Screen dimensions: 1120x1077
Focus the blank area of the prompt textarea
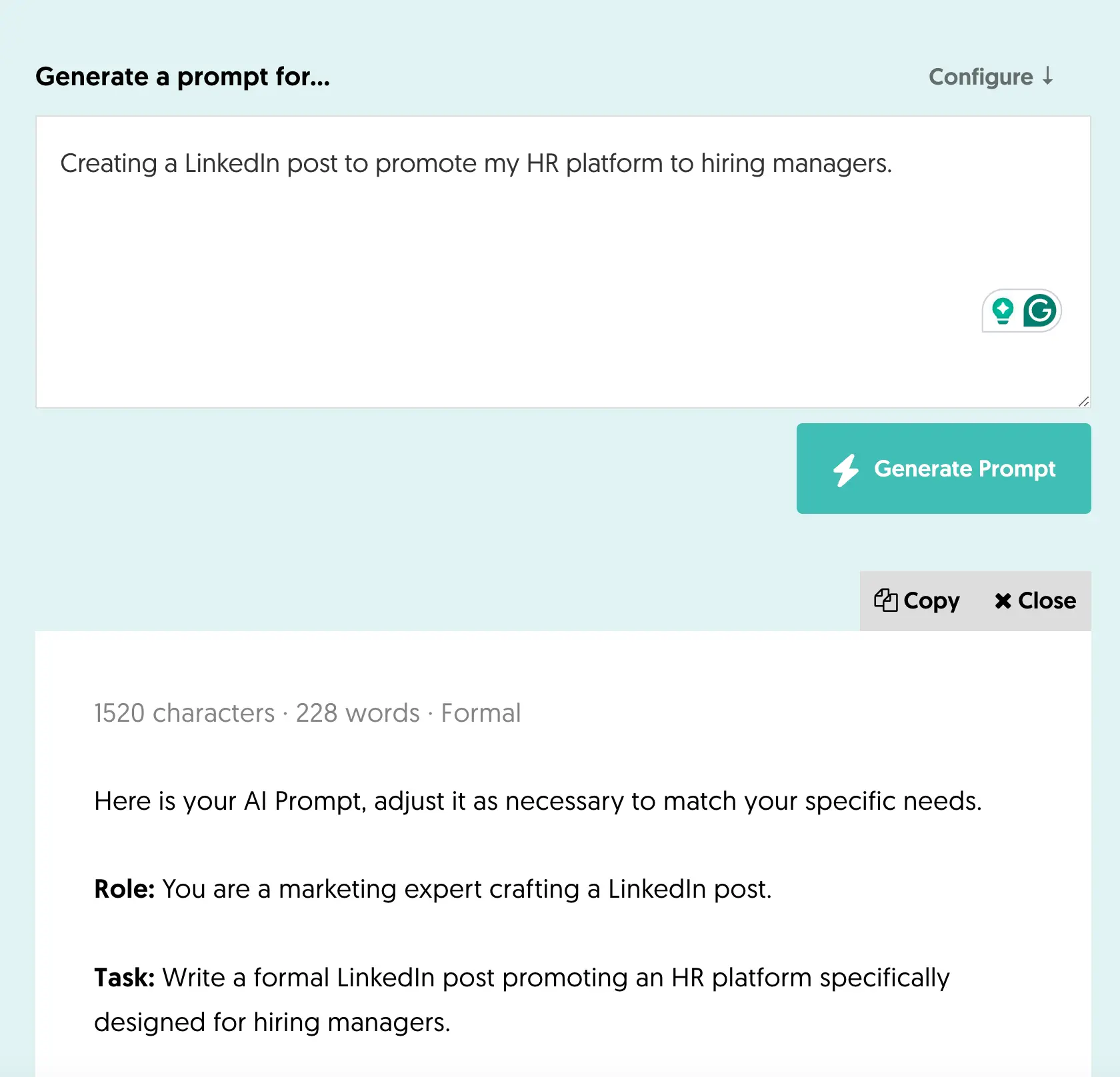point(467,287)
